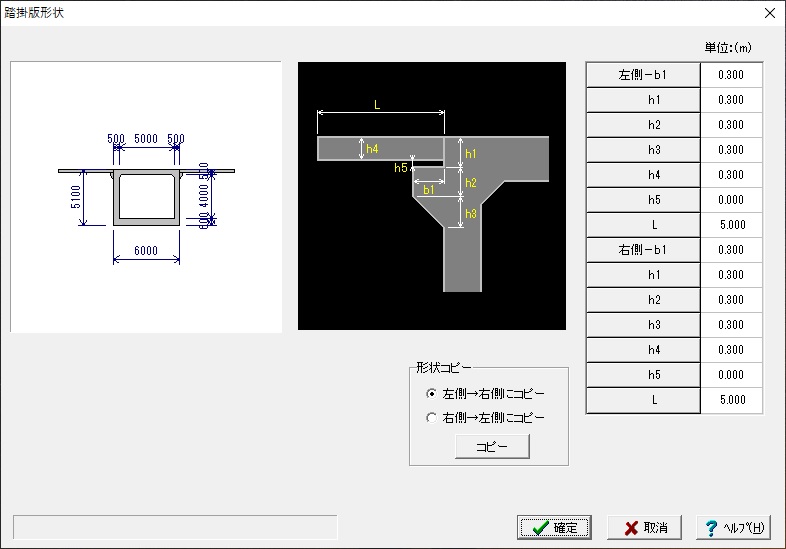Open help with ヘルプ(H) button
The image size is (786, 549).
pyautogui.click(x=733, y=527)
